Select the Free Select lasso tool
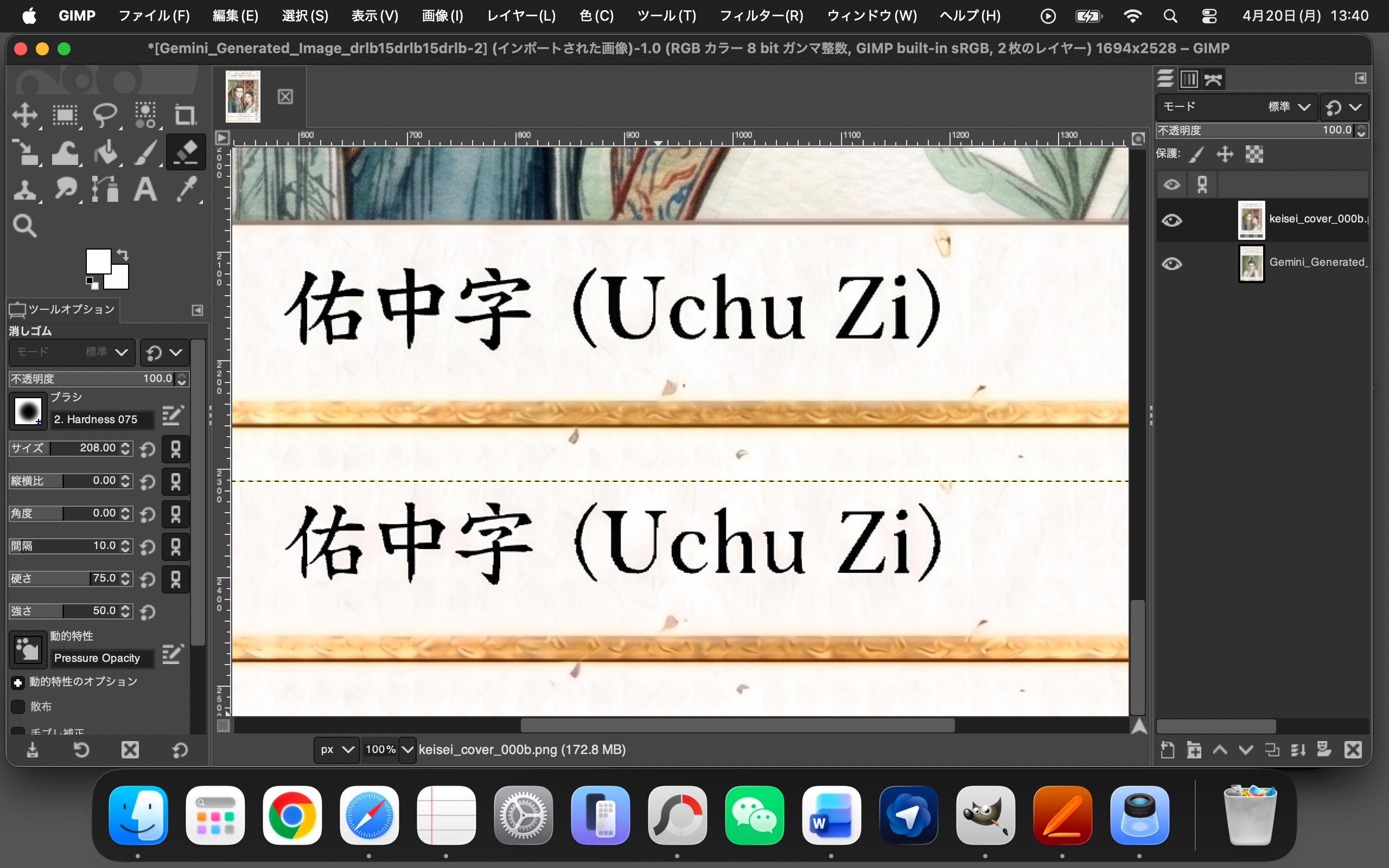Screen dimensions: 1389x868 click(105, 115)
